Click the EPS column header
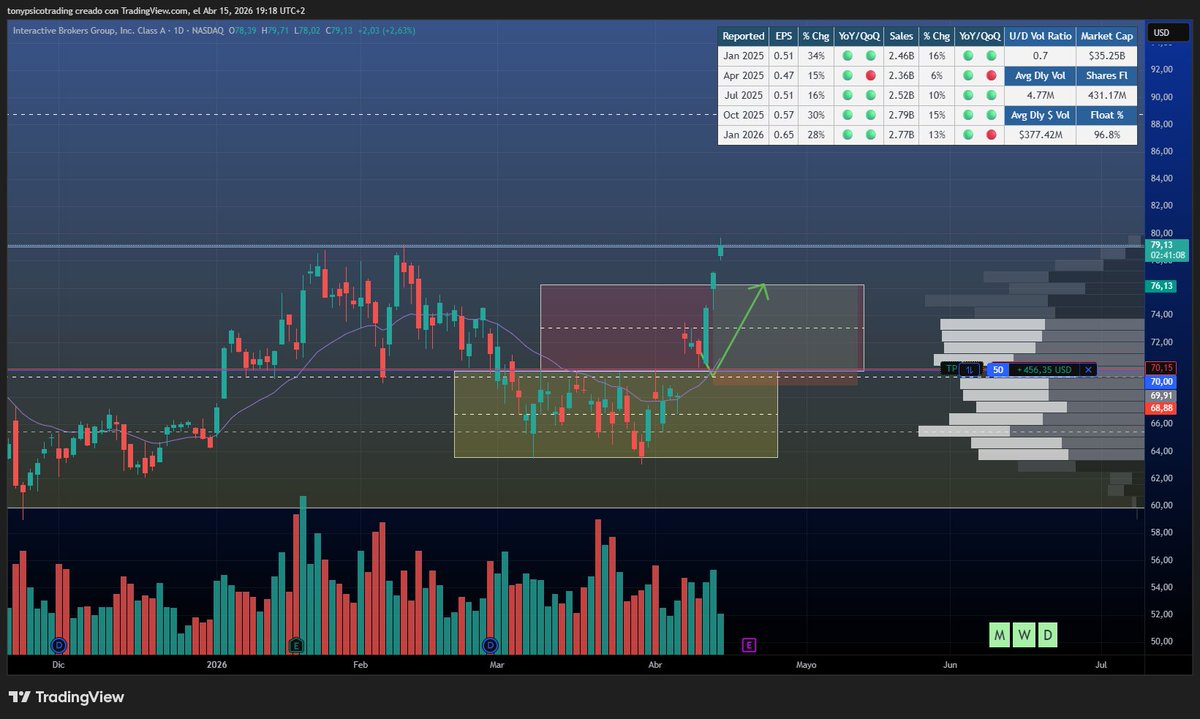 point(783,35)
